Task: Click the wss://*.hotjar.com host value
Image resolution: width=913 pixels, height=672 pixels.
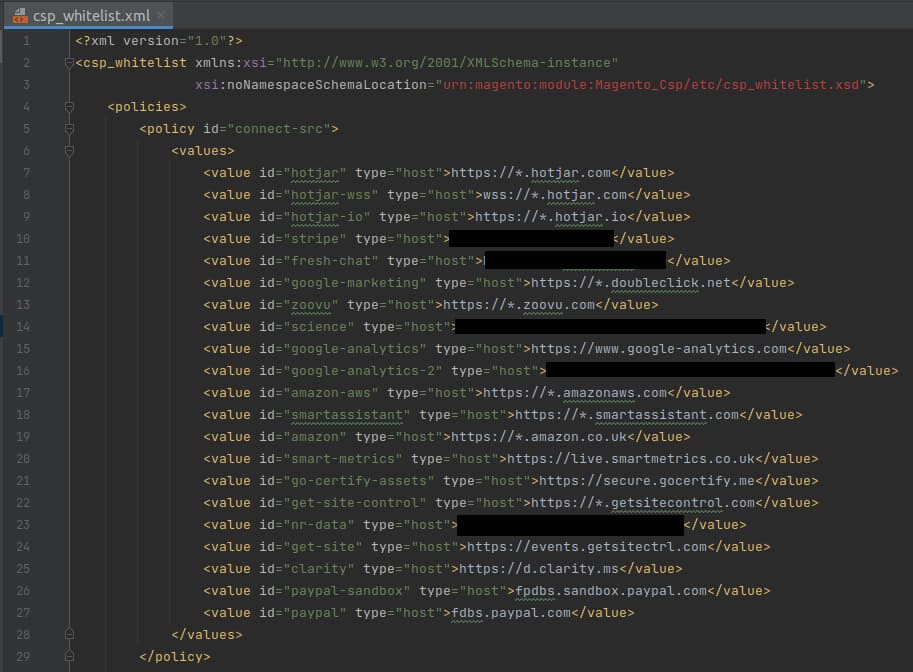Action: (x=555, y=194)
